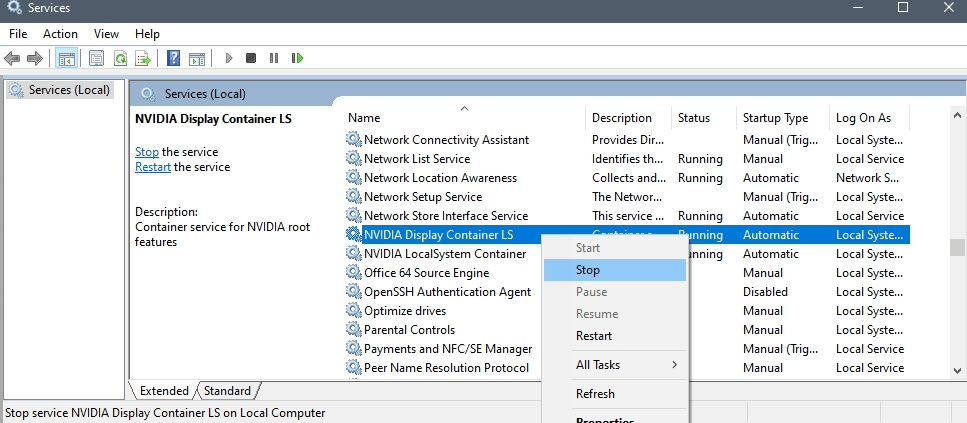Select the Network Store Interface Service name
967x423 pixels.
click(x=446, y=216)
